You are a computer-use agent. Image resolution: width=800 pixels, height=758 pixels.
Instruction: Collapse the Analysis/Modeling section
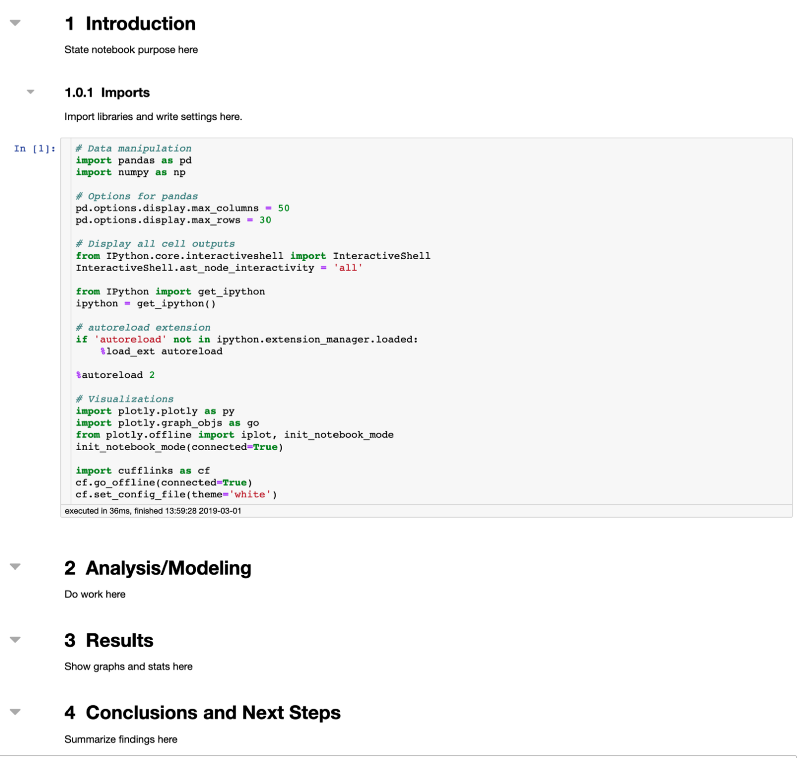click(14, 567)
